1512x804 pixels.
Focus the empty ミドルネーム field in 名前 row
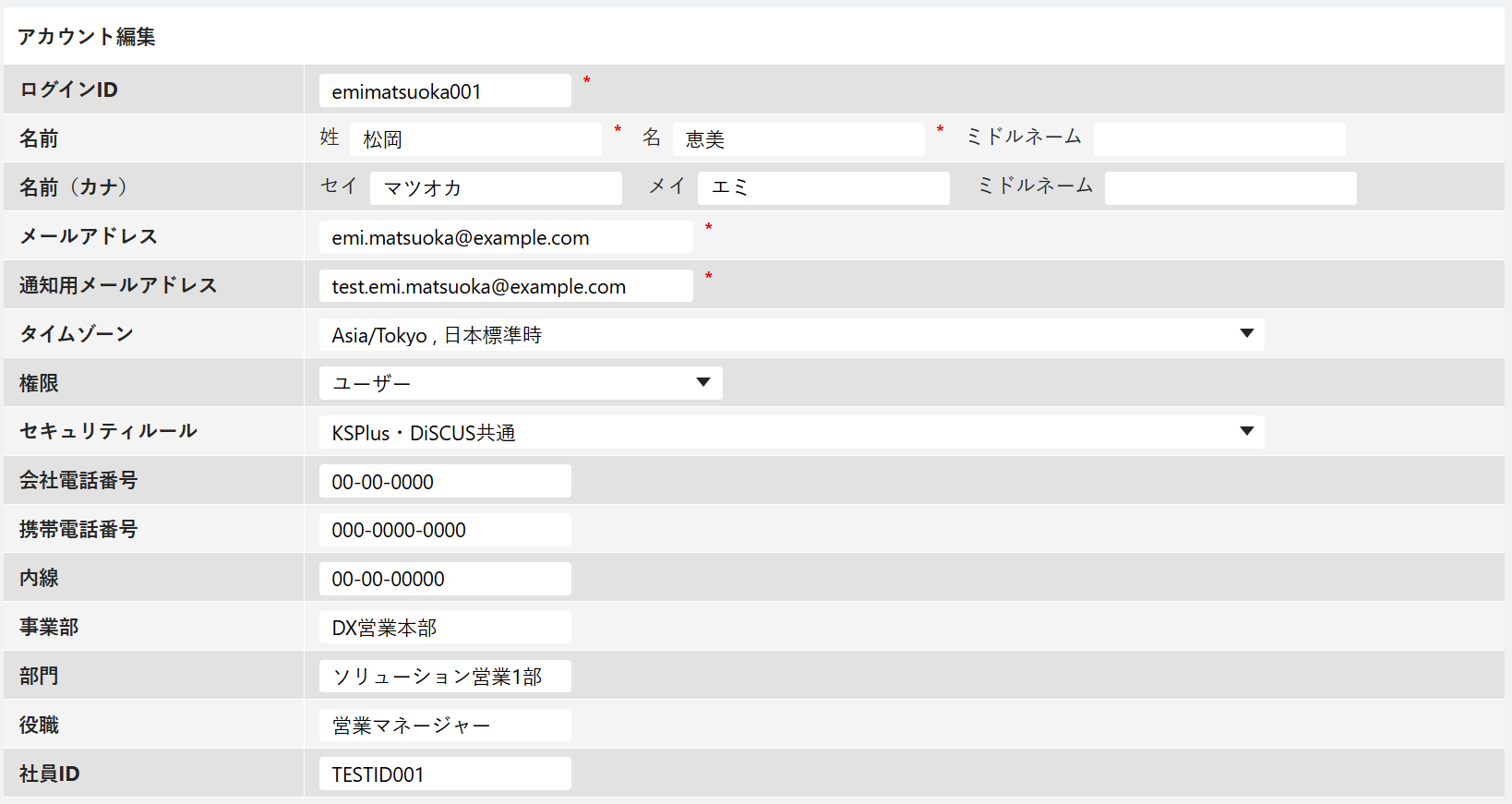pos(1219,139)
